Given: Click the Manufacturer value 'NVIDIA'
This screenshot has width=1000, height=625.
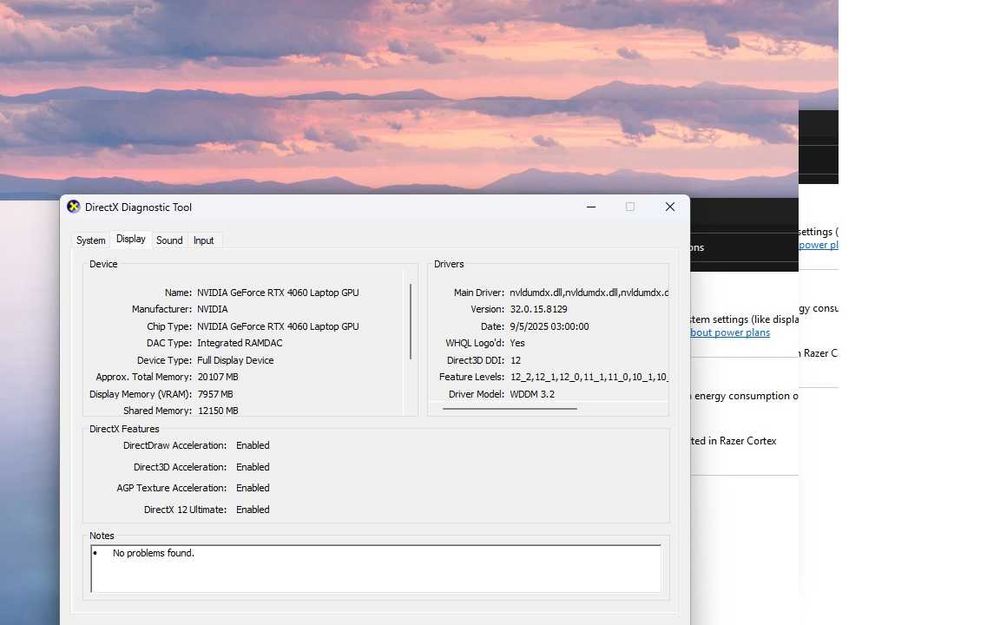Looking at the screenshot, I should click(x=212, y=309).
